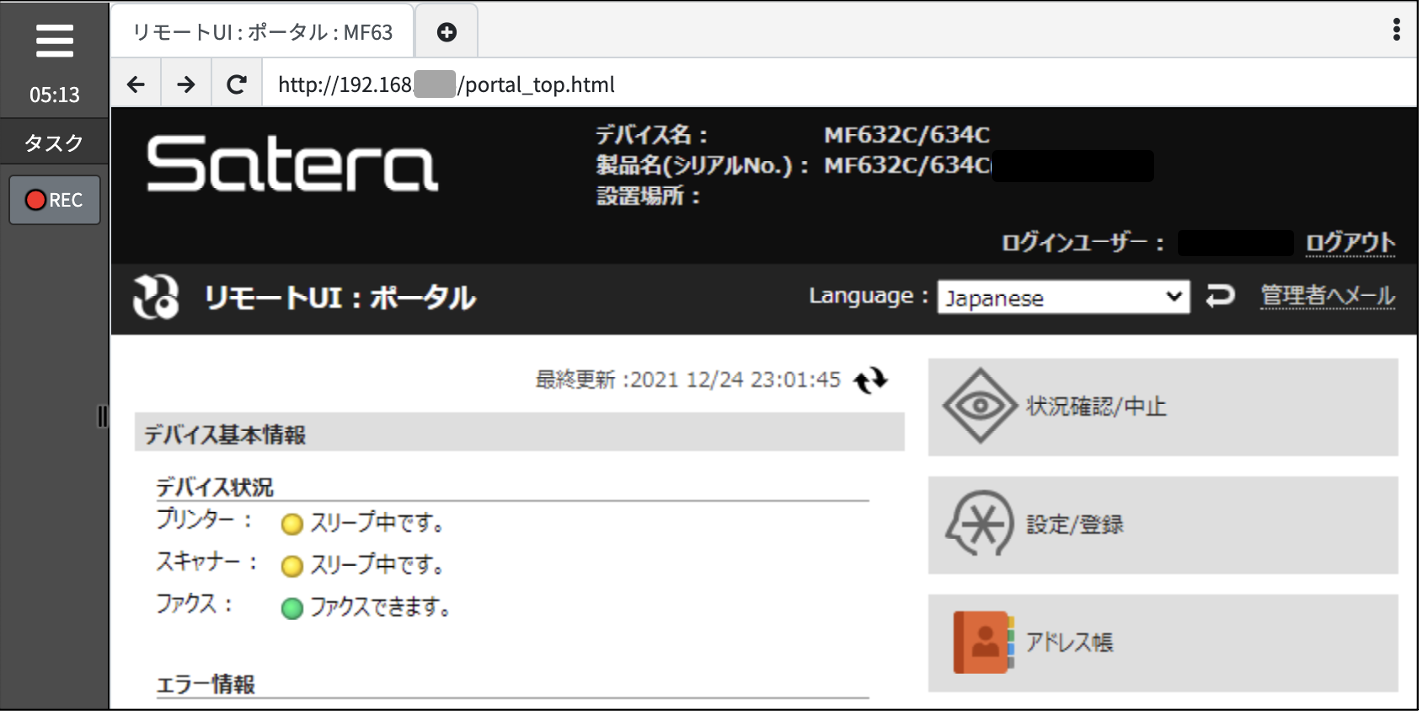
Task: Open the browser's three-dot menu
Action: (x=1396, y=30)
